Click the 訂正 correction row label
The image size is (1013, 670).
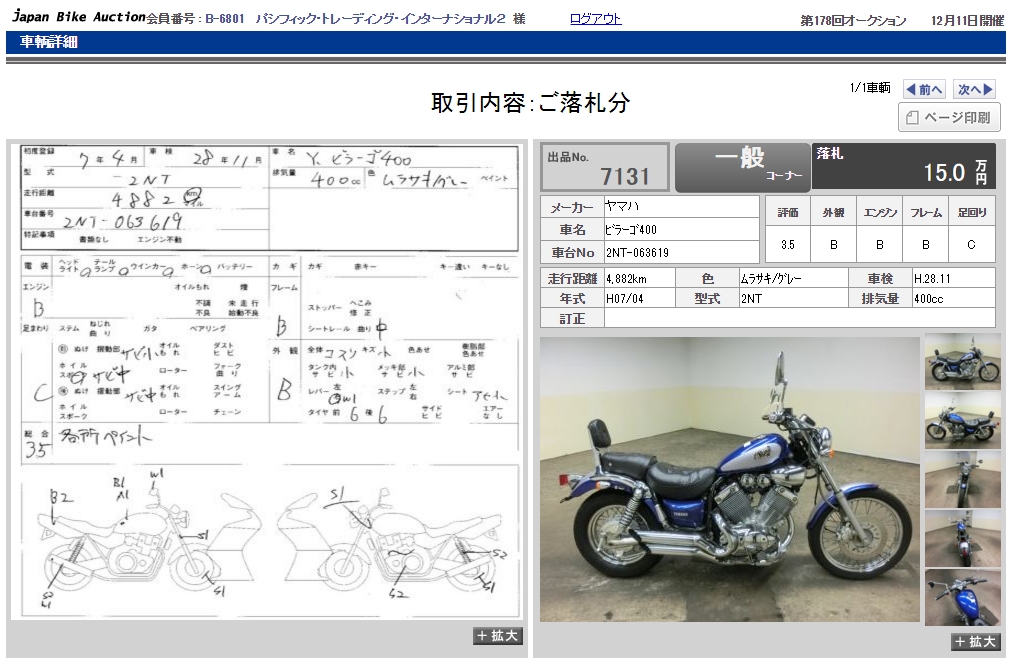(572, 319)
